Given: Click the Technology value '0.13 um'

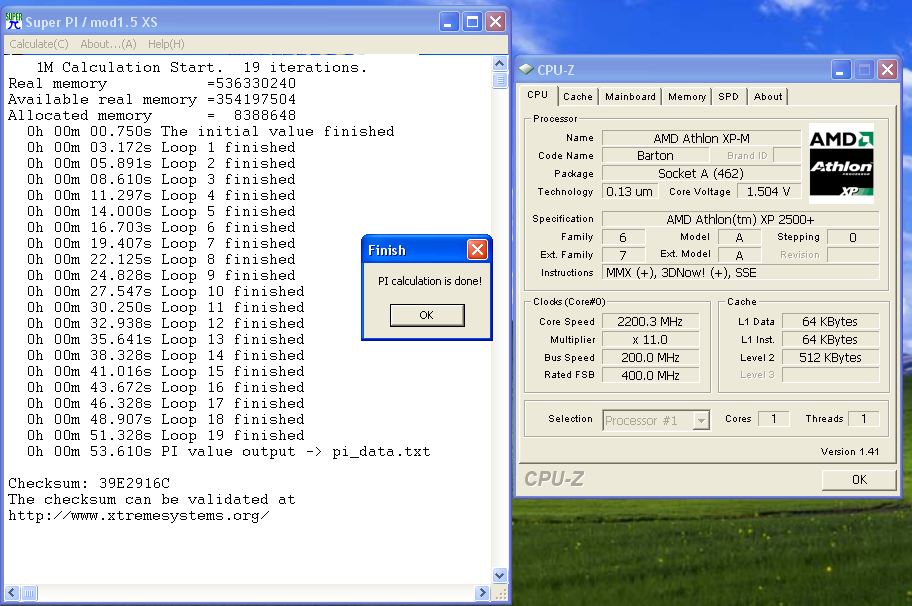Looking at the screenshot, I should 630,191.
